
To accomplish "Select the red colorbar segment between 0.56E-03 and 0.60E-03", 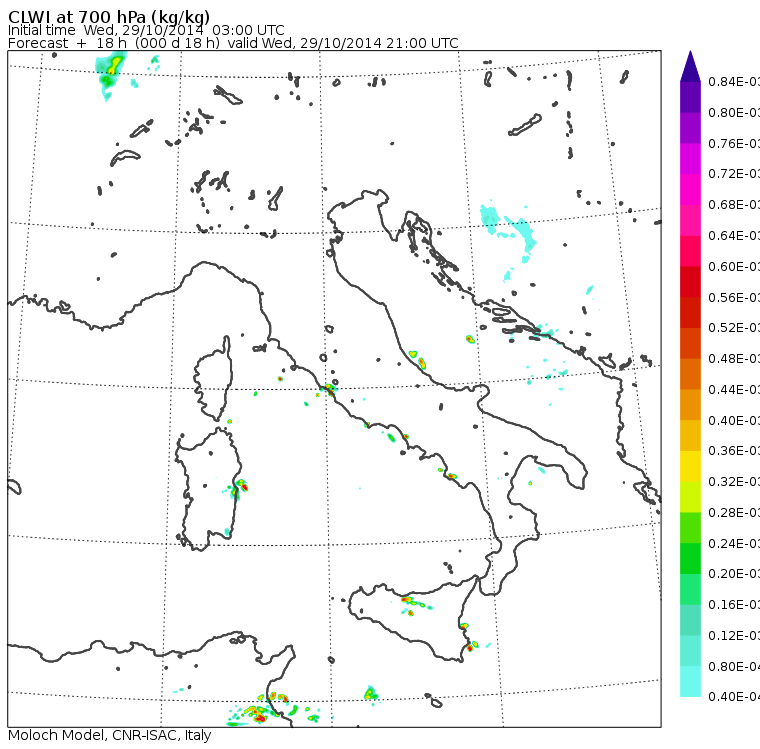I will coord(690,282).
